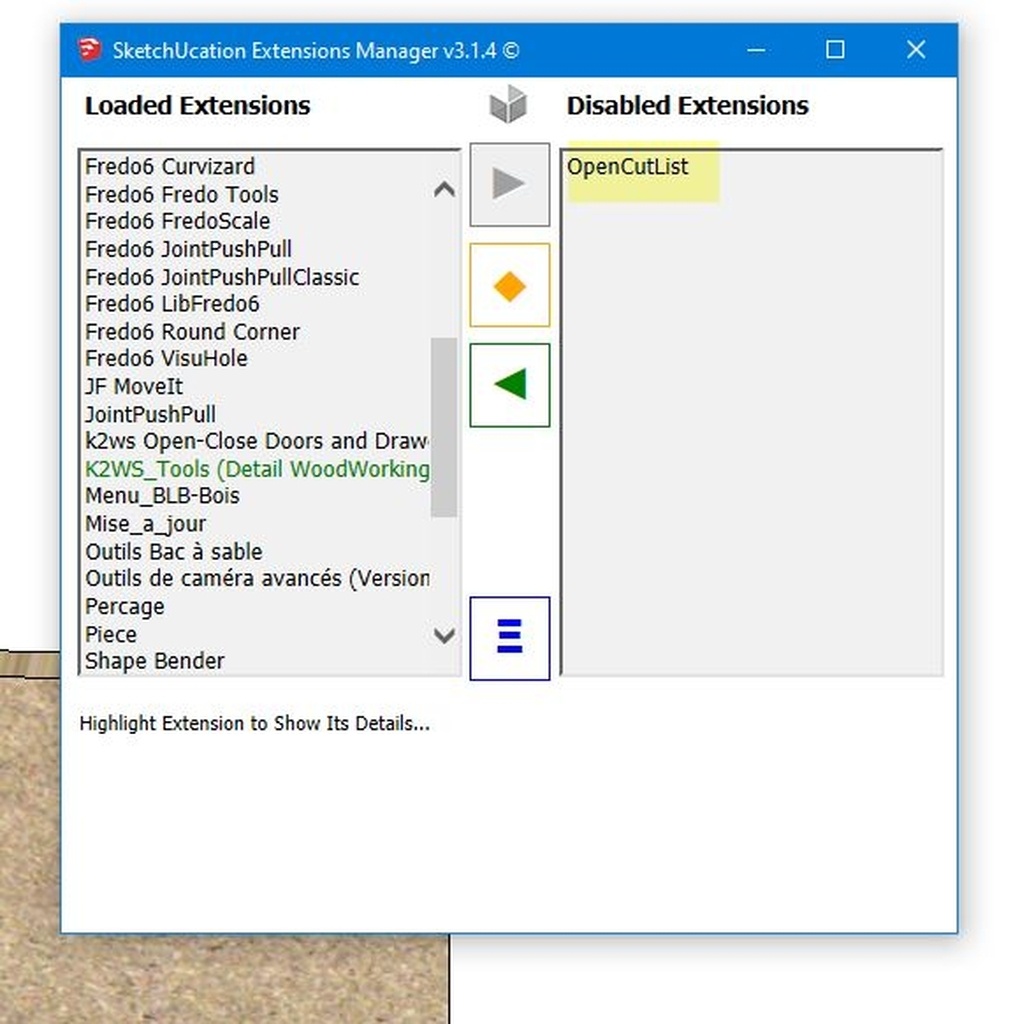Select k2ws Open-Close Doors and Draw entry
Image resolution: width=1013 pixels, height=1024 pixels.
257,441
